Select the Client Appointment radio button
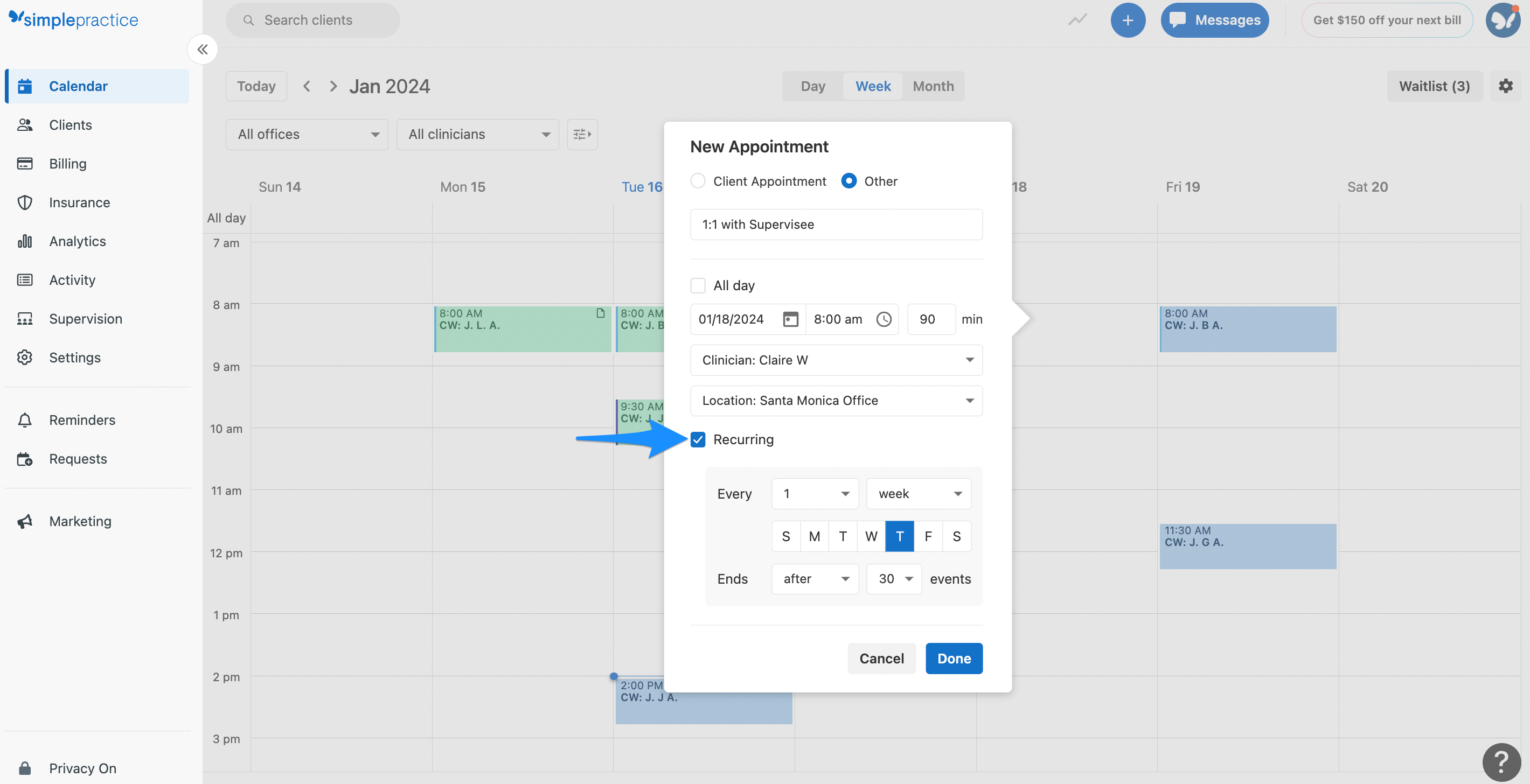Image resolution: width=1530 pixels, height=784 pixels. 697,181
